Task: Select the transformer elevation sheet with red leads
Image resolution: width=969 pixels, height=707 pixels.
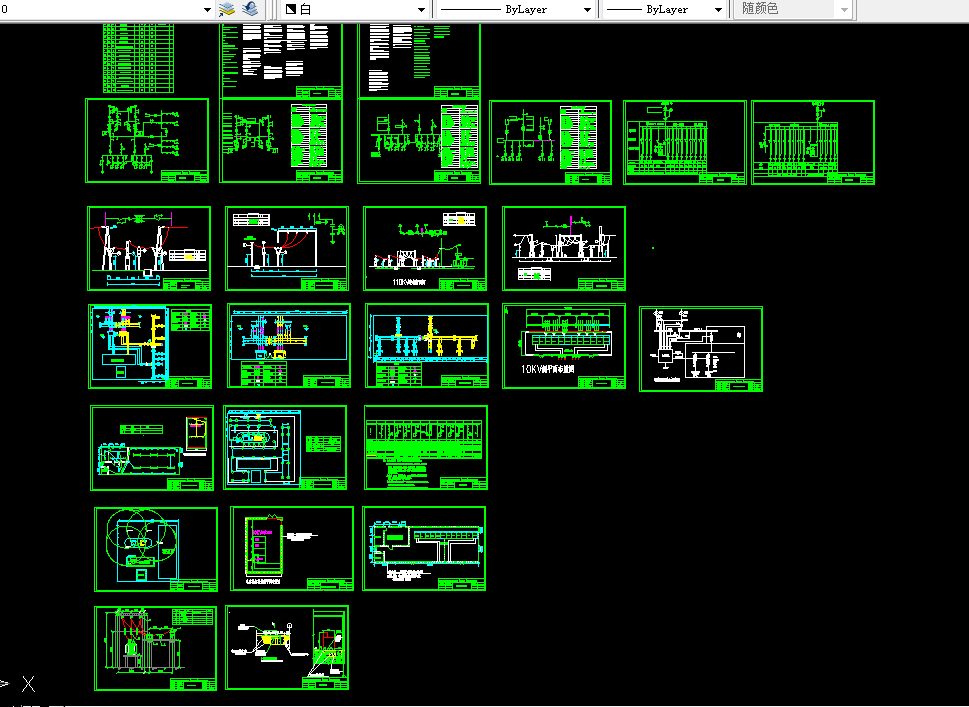Action: click(x=156, y=648)
